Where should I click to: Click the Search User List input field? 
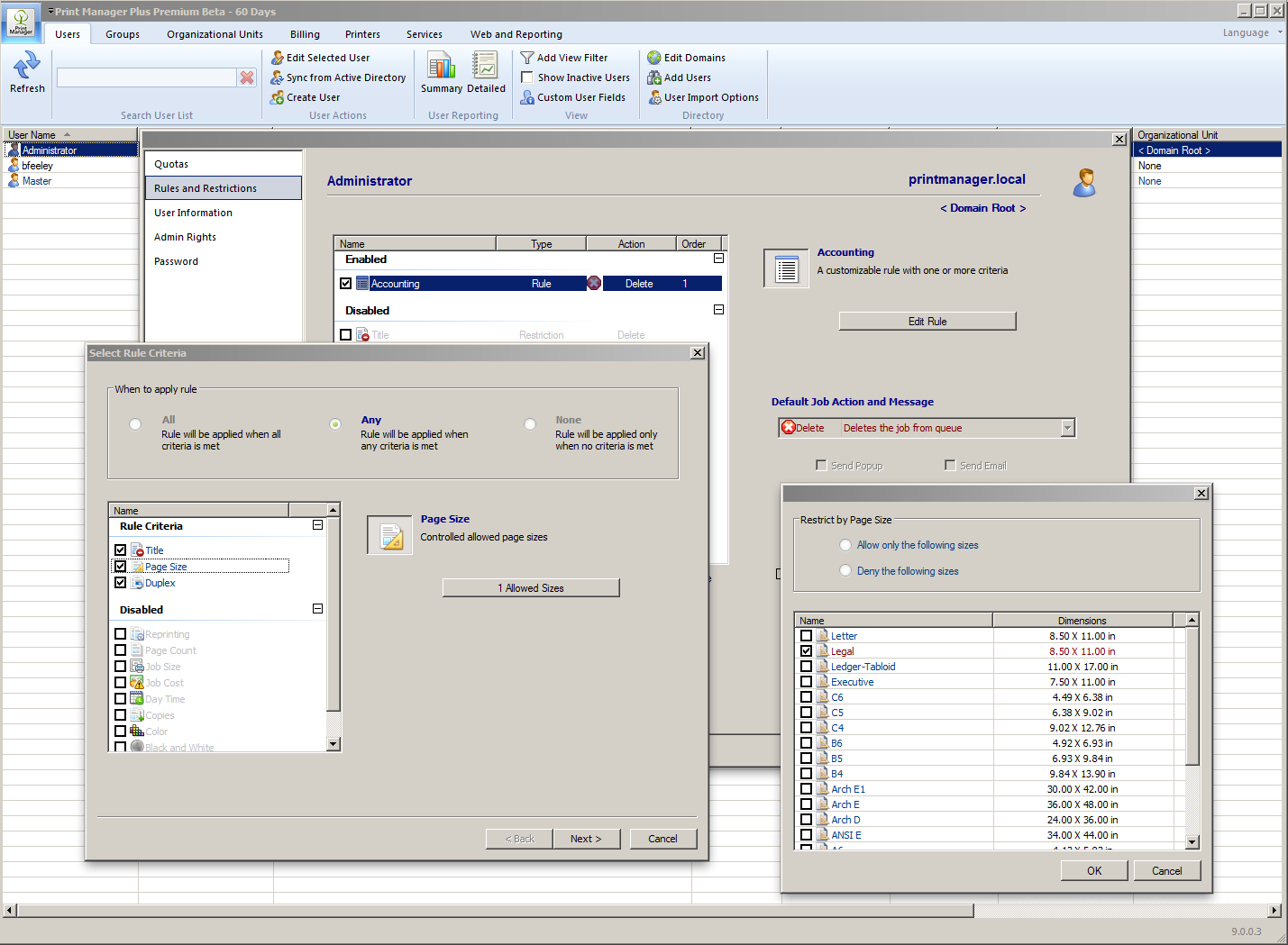click(146, 77)
